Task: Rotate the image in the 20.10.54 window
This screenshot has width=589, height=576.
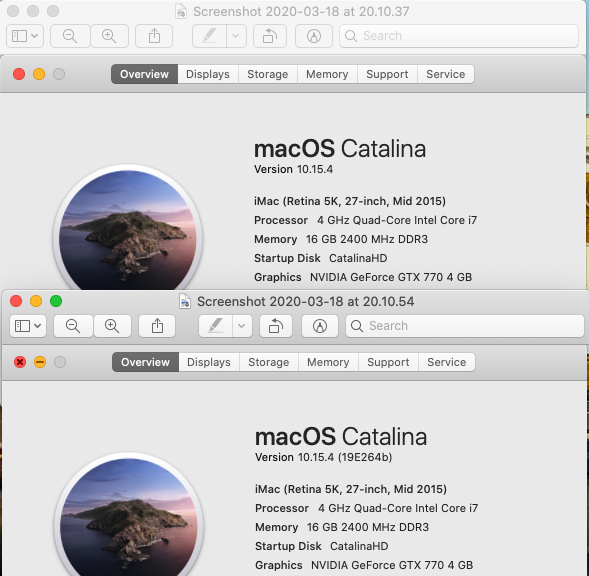Action: click(x=276, y=326)
